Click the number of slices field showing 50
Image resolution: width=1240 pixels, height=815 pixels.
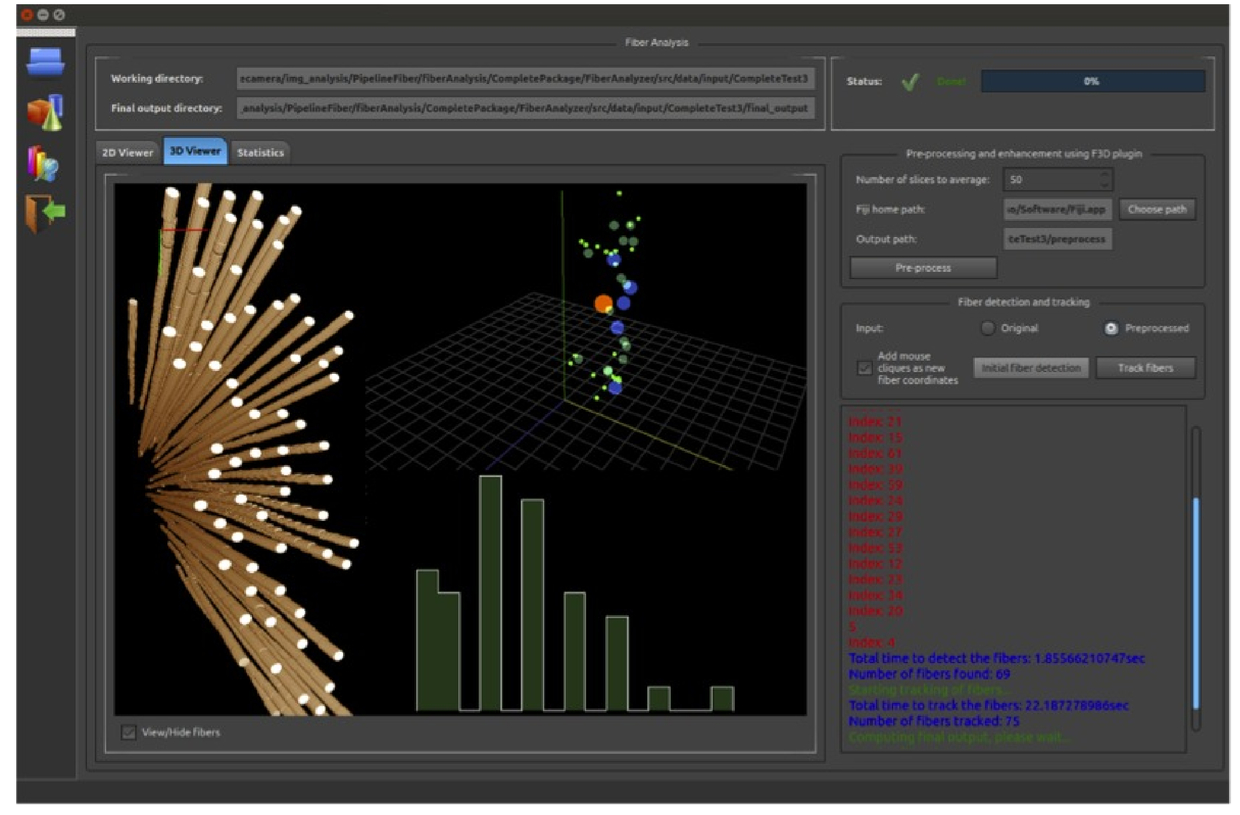coord(1050,180)
